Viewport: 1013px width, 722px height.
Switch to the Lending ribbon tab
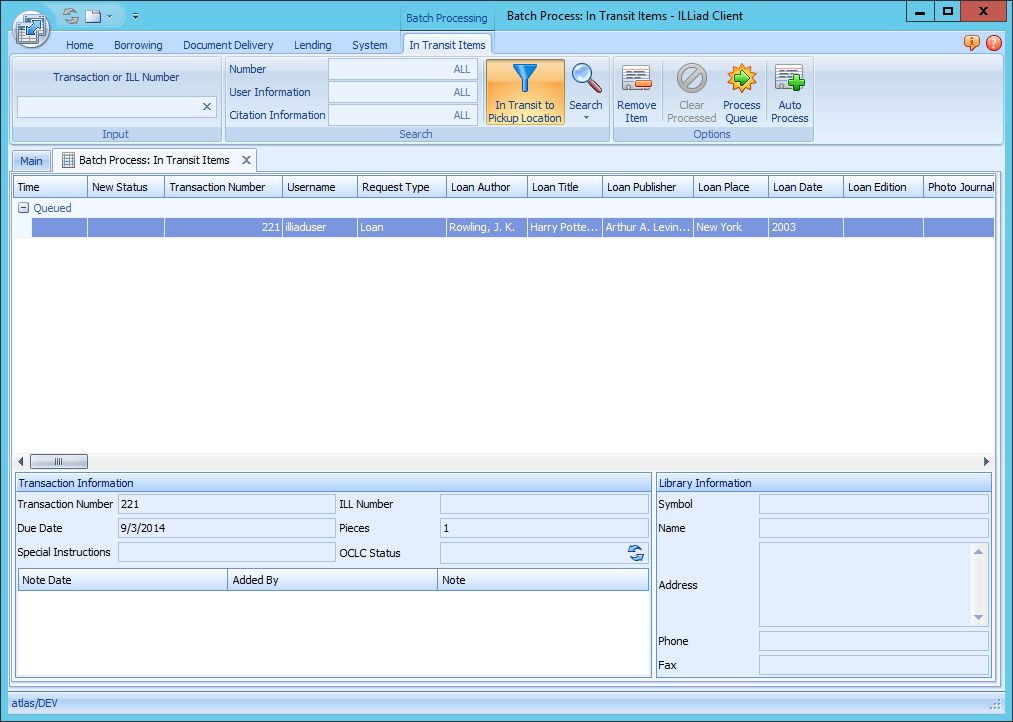[312, 45]
